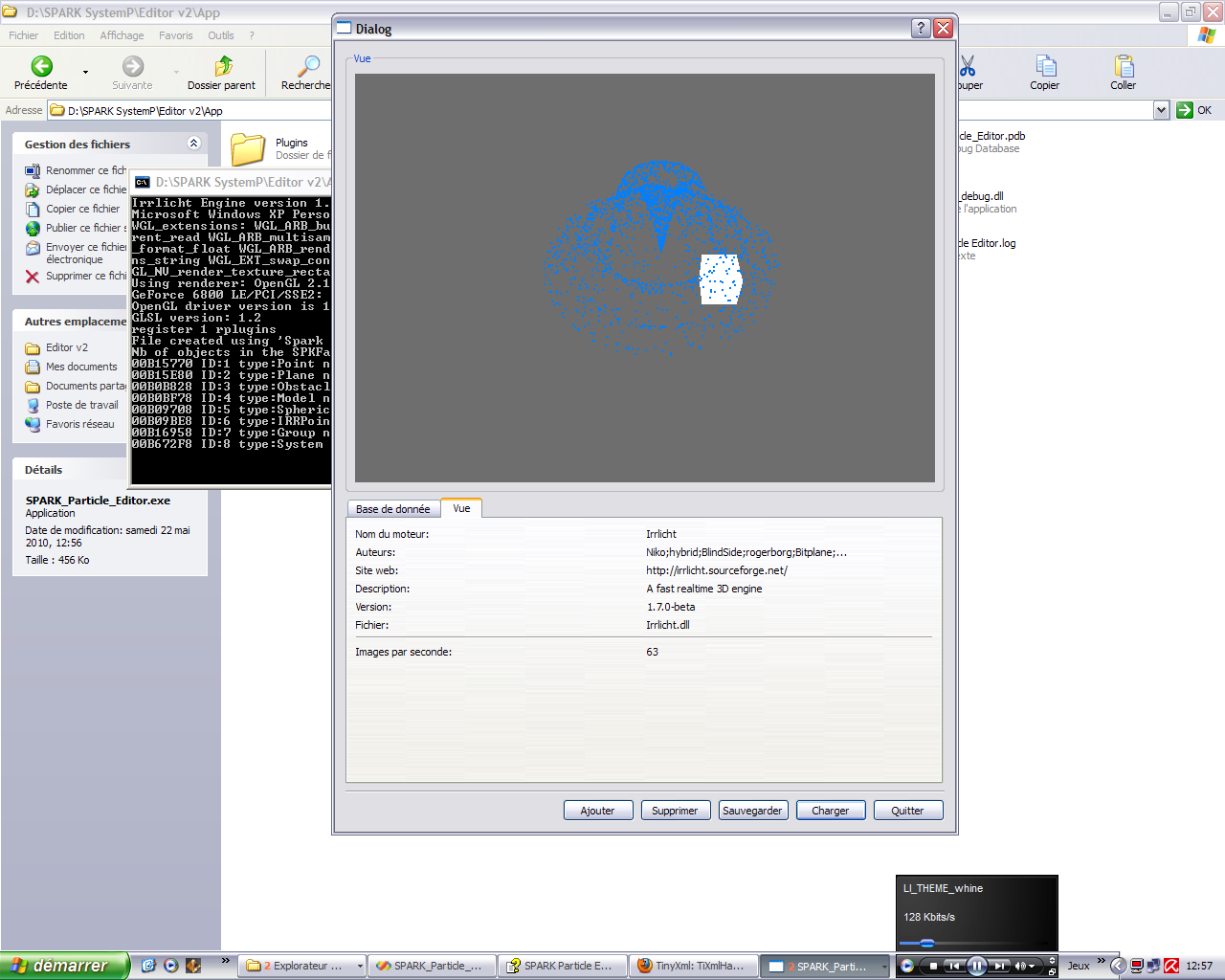Click the Copier toolbar icon
The height and width of the screenshot is (980, 1225).
tap(1045, 66)
